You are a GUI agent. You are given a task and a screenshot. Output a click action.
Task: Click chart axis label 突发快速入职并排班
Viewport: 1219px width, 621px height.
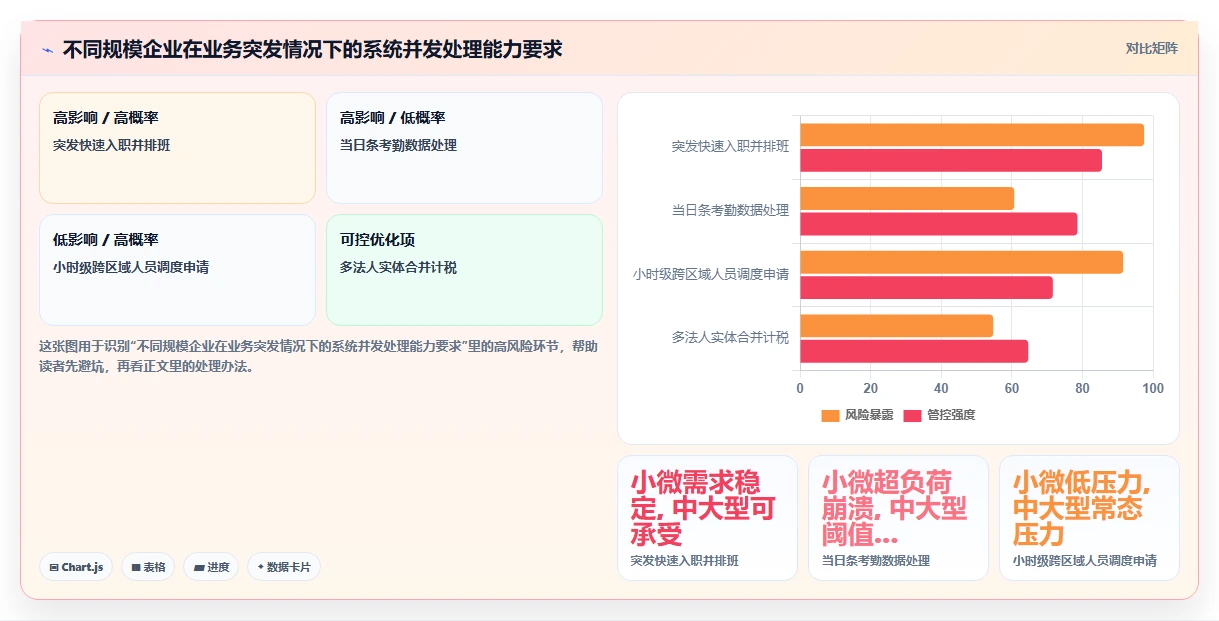730,146
